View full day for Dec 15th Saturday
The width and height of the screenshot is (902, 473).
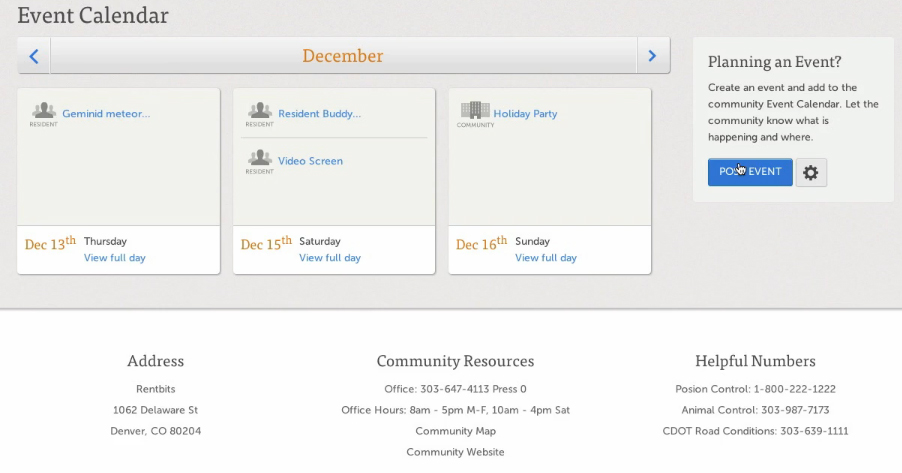tap(330, 258)
